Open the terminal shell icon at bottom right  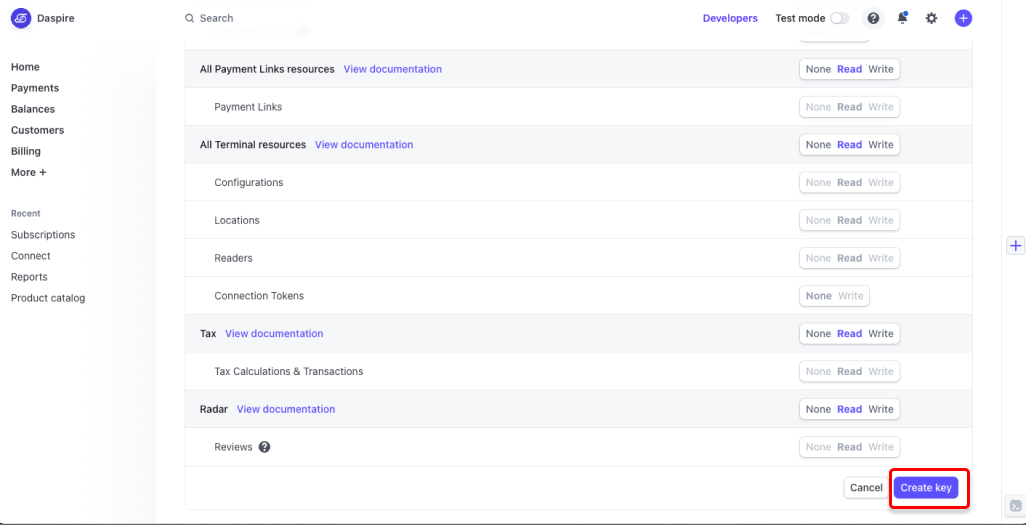1015,505
